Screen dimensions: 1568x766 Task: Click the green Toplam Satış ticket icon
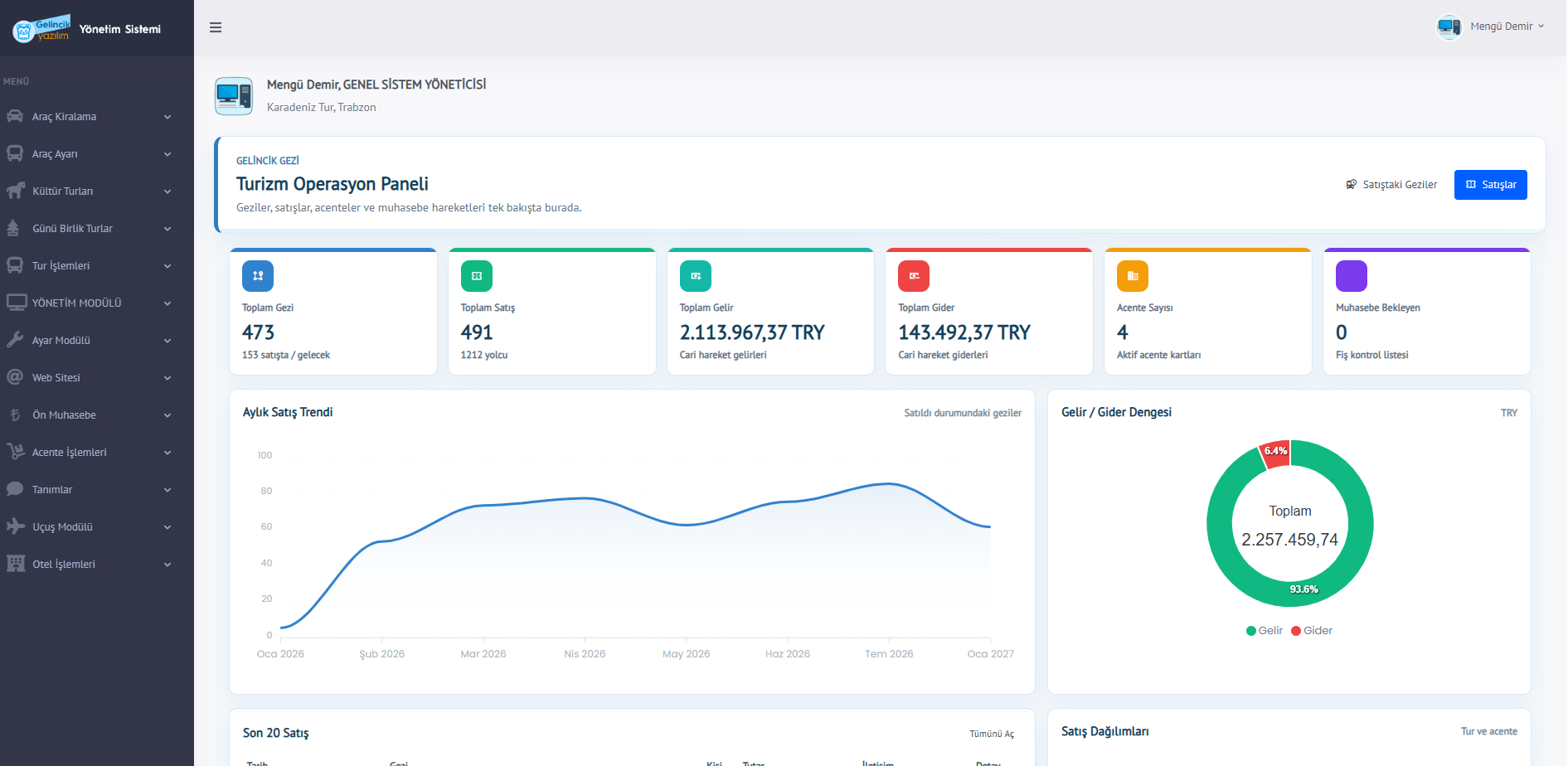pos(477,276)
